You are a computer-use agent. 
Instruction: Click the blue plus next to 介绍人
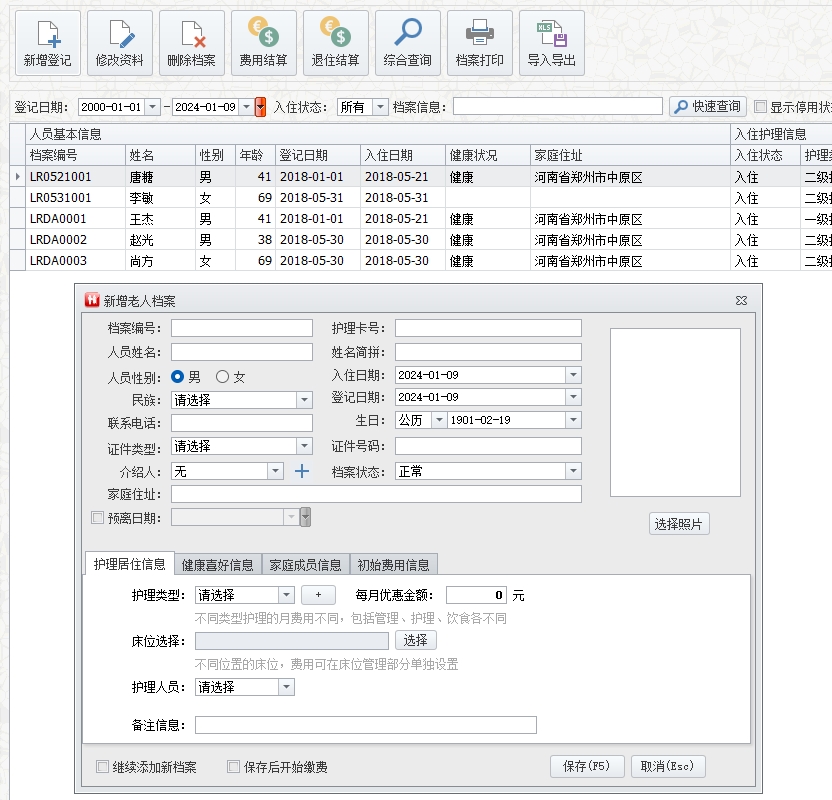point(301,471)
